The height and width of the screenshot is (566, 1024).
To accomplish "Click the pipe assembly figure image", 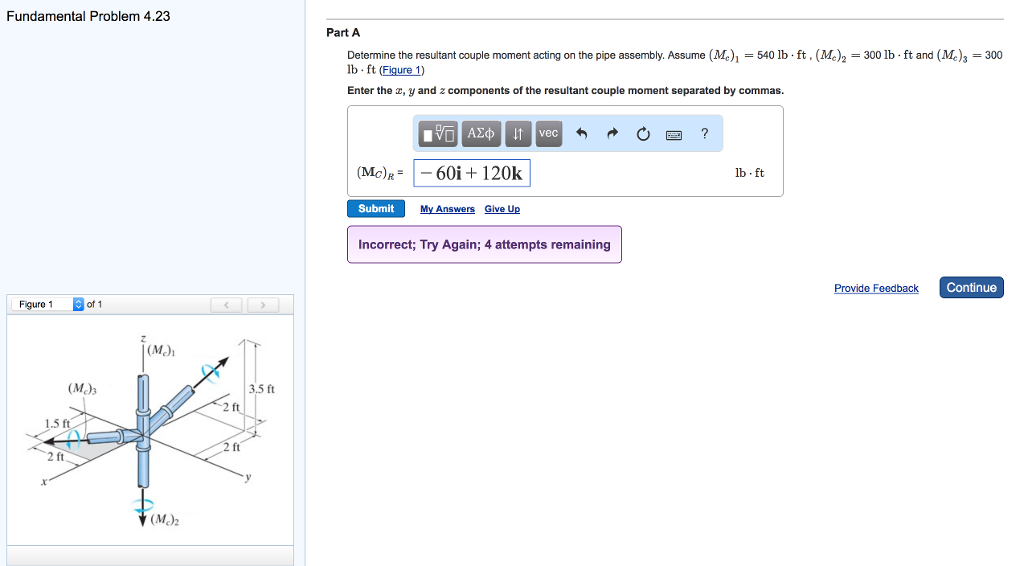I will (x=150, y=431).
